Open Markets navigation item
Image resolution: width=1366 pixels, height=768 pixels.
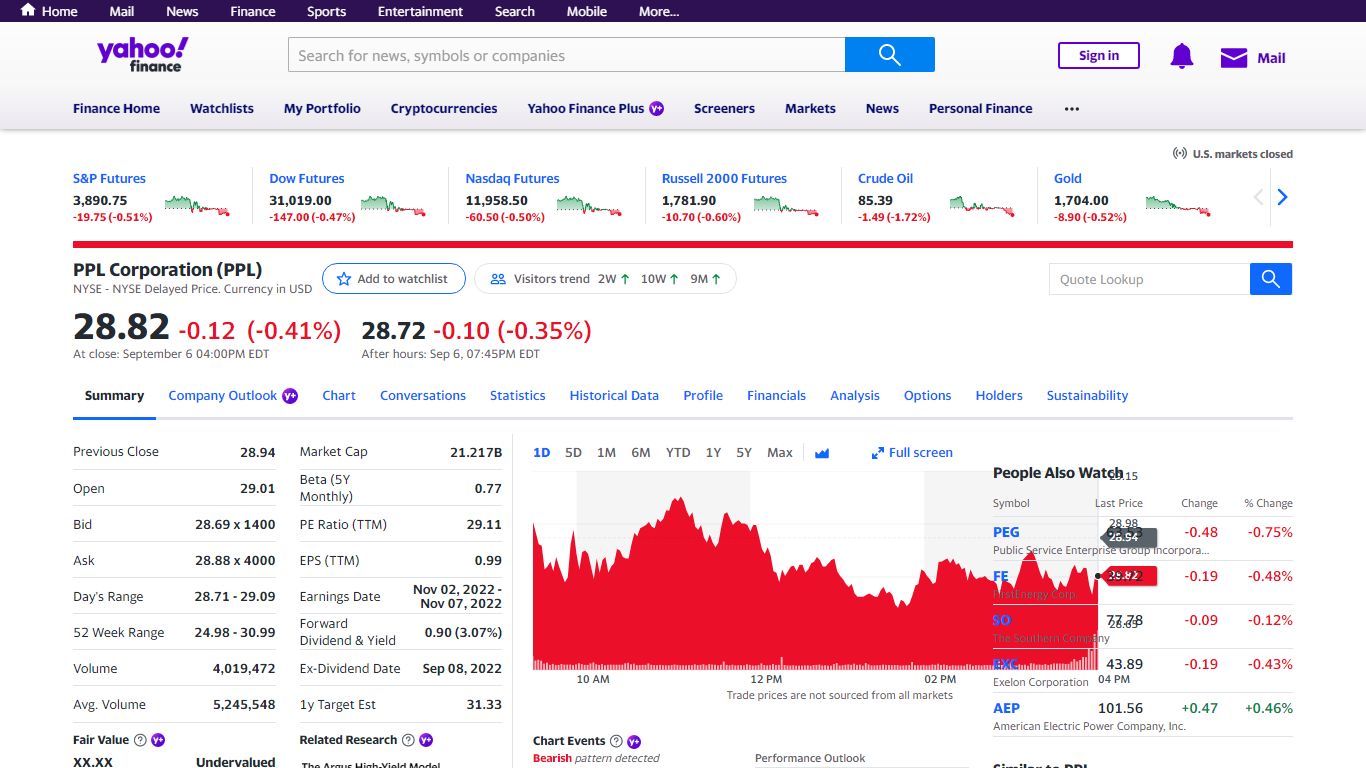click(x=810, y=108)
